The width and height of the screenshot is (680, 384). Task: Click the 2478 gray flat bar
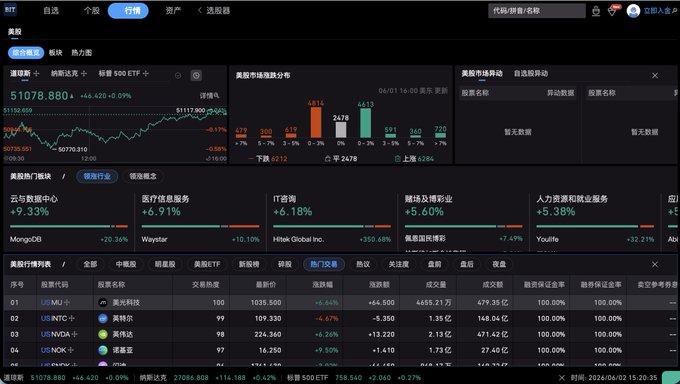341,130
